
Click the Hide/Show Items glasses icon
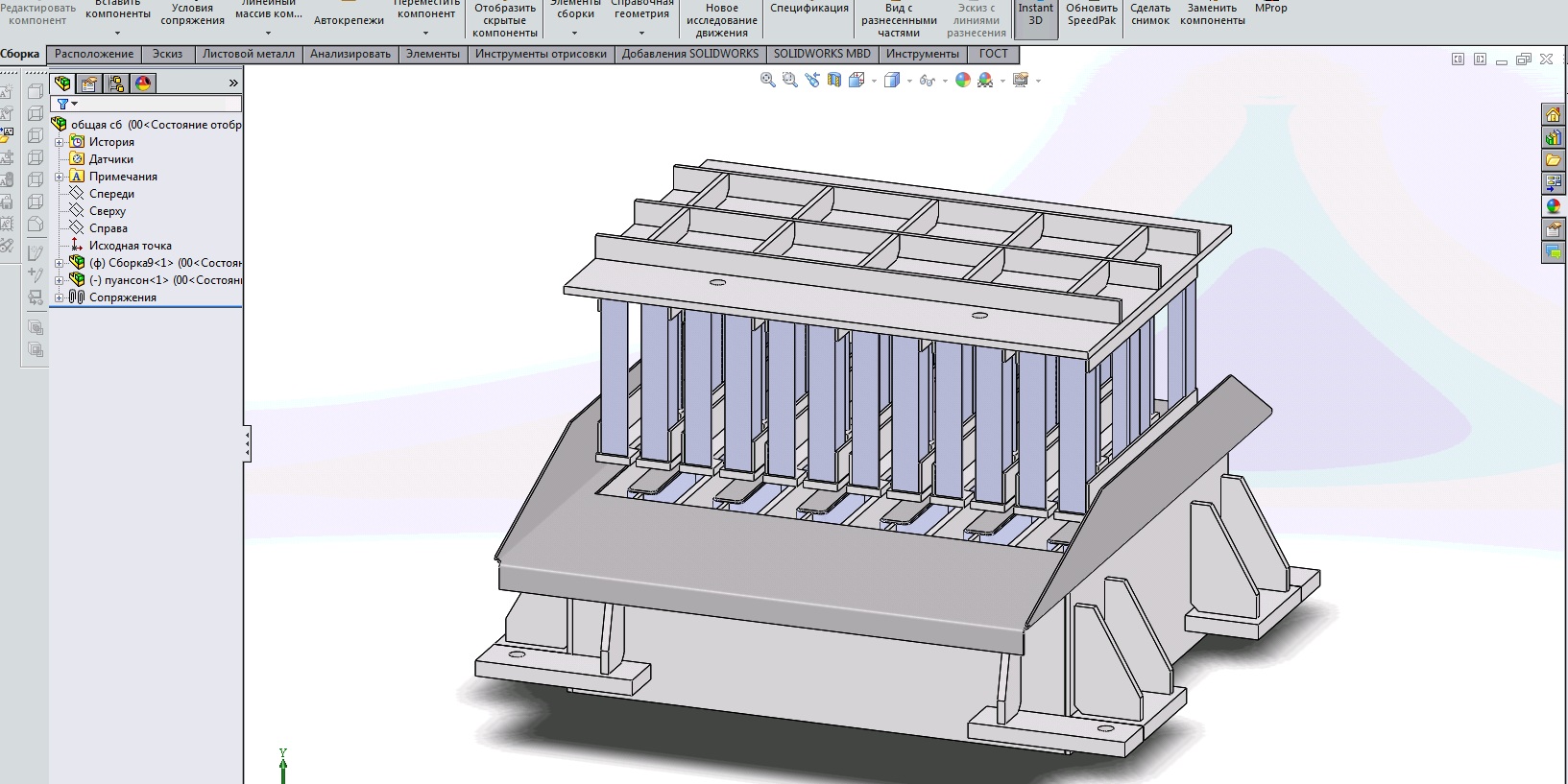click(x=927, y=81)
